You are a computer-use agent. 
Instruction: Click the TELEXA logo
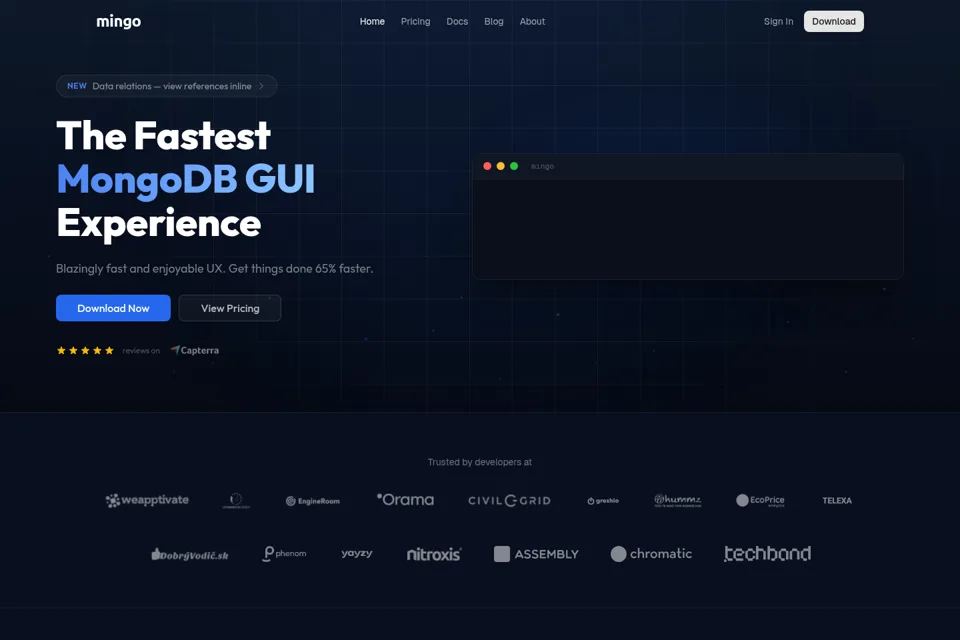coord(837,500)
